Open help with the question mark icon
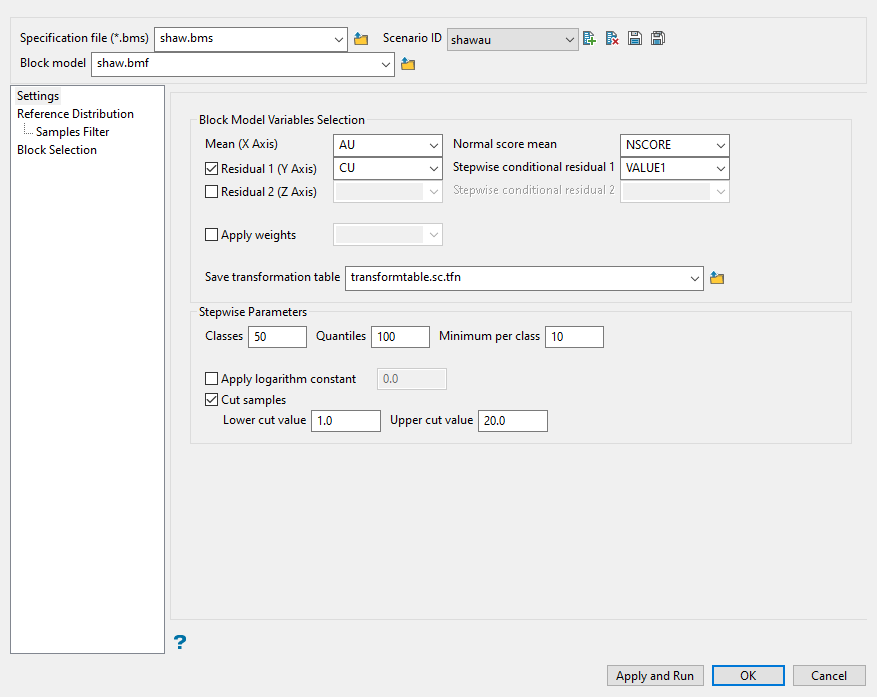The height and width of the screenshot is (697, 877). pyautogui.click(x=180, y=642)
